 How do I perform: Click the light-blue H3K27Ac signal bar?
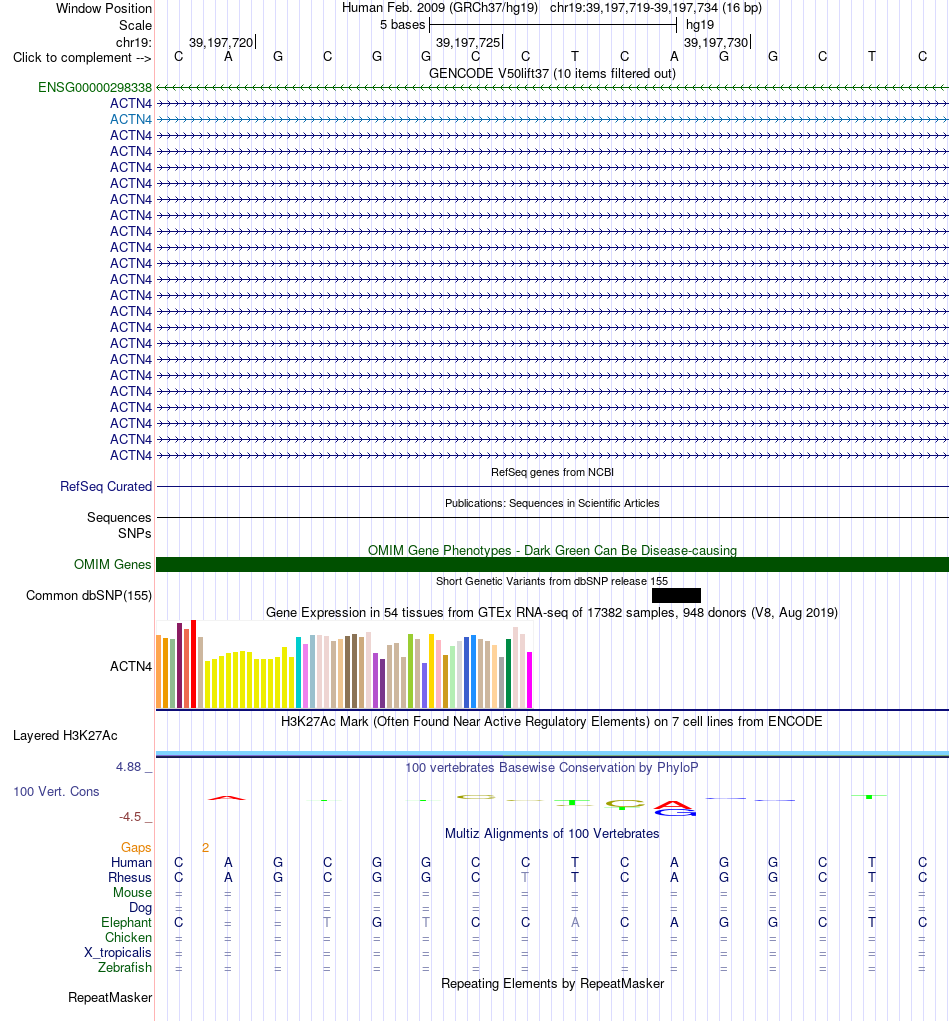552,753
